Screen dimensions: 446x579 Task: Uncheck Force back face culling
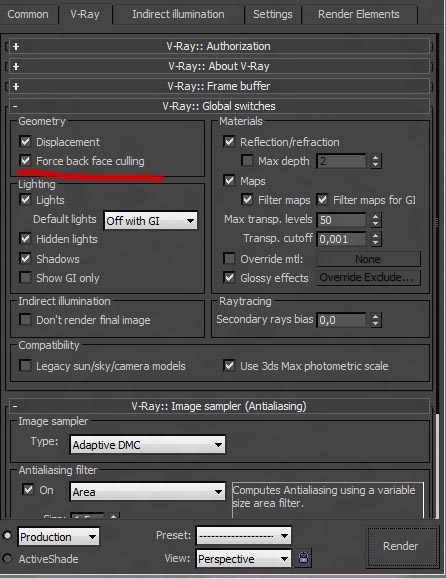[25, 161]
